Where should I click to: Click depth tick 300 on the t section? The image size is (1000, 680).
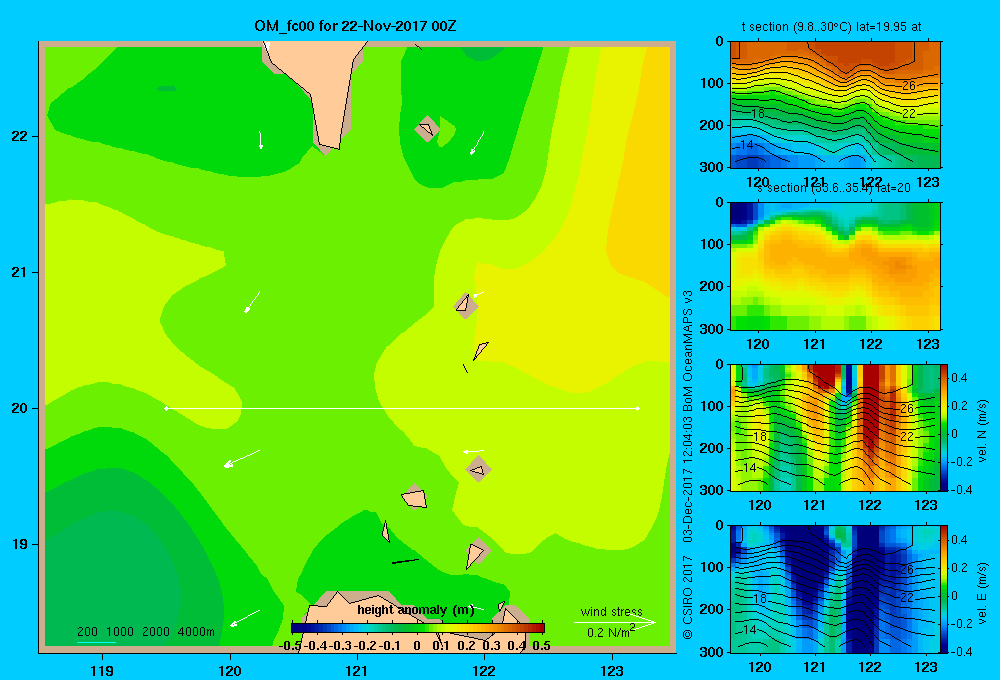coord(712,167)
